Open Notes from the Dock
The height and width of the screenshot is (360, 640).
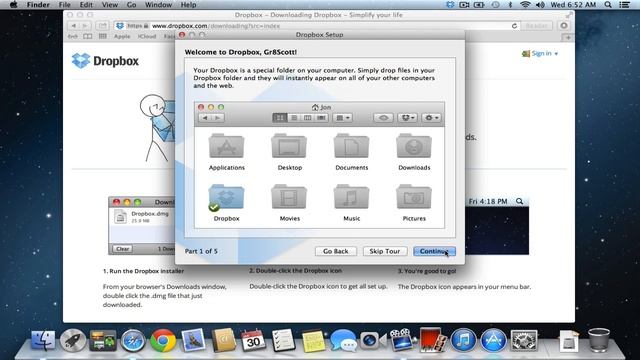(313, 341)
